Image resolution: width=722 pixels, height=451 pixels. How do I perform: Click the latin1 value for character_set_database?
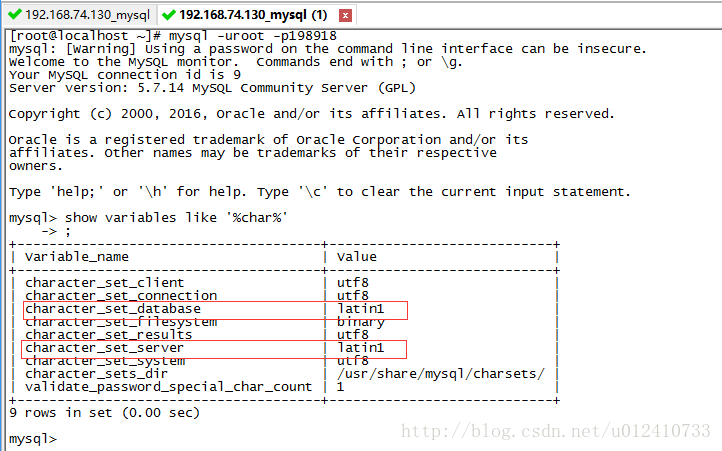click(x=360, y=309)
